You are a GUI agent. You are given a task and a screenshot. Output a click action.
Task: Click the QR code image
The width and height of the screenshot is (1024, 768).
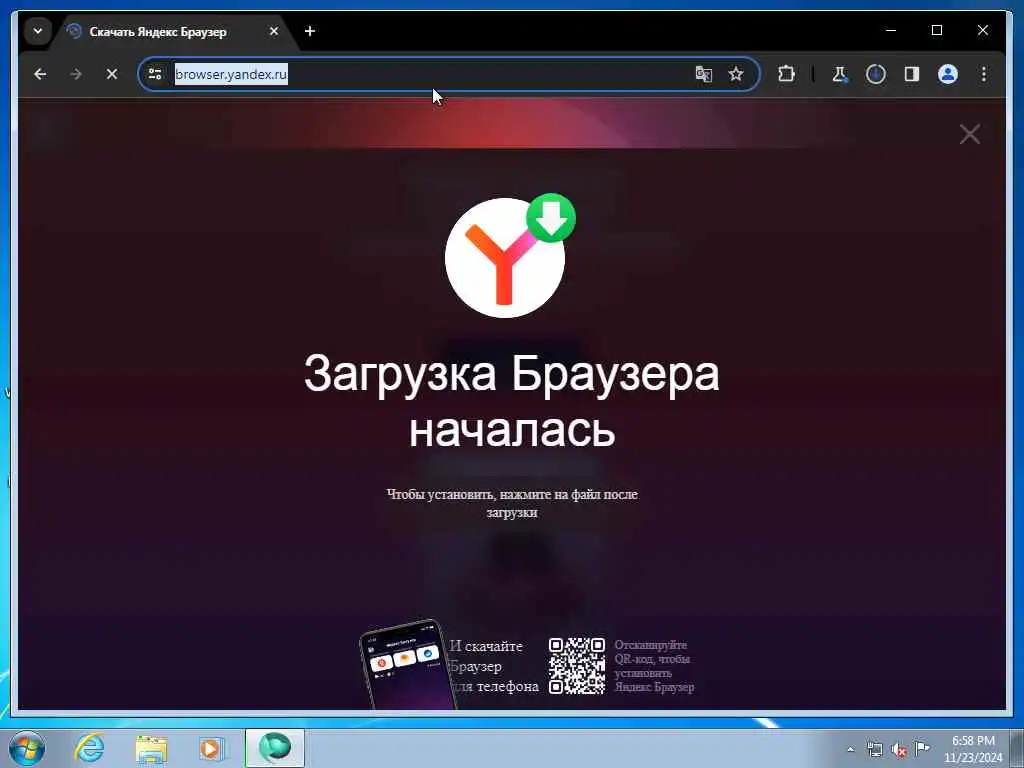pyautogui.click(x=577, y=665)
